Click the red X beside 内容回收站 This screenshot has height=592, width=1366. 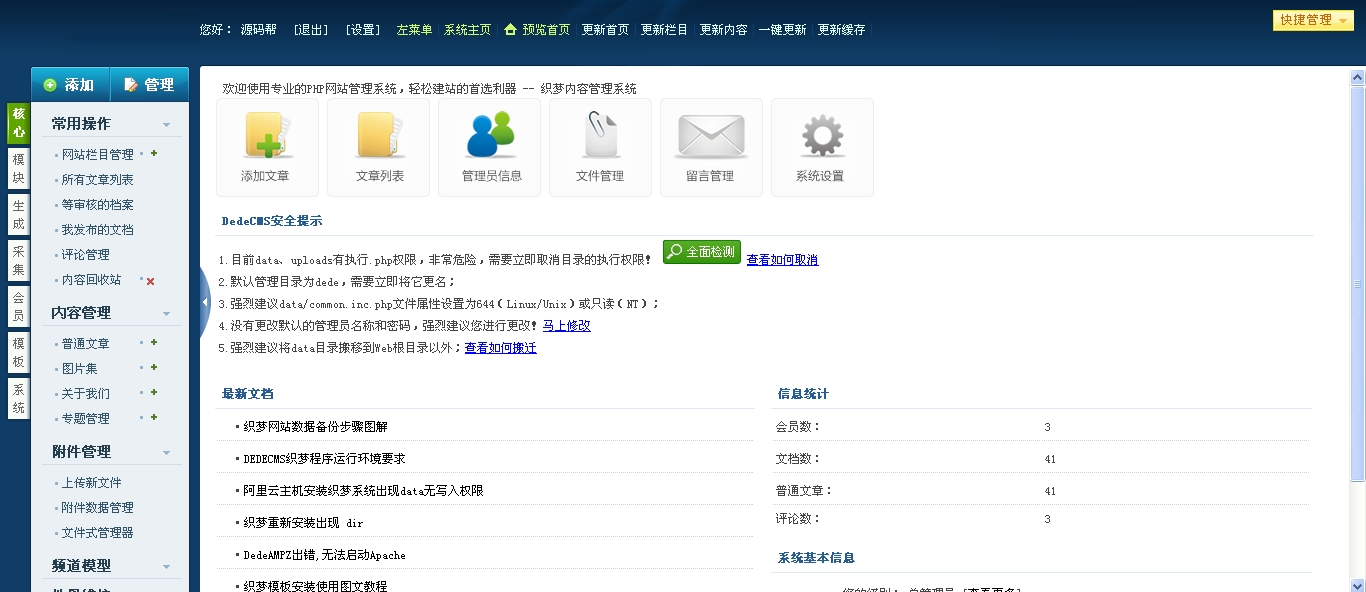[151, 281]
